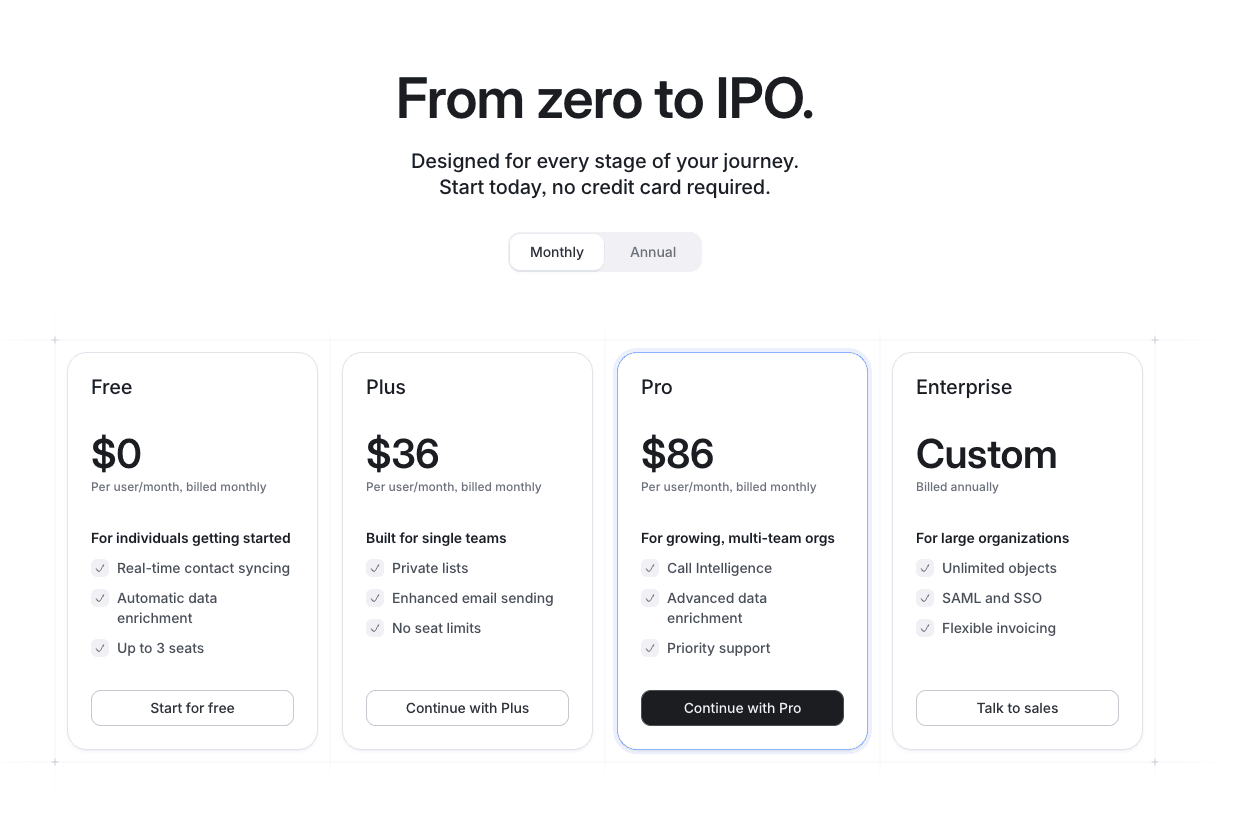Click the checkmark beside Private lists
Image resolution: width=1244 pixels, height=814 pixels.
coord(375,568)
